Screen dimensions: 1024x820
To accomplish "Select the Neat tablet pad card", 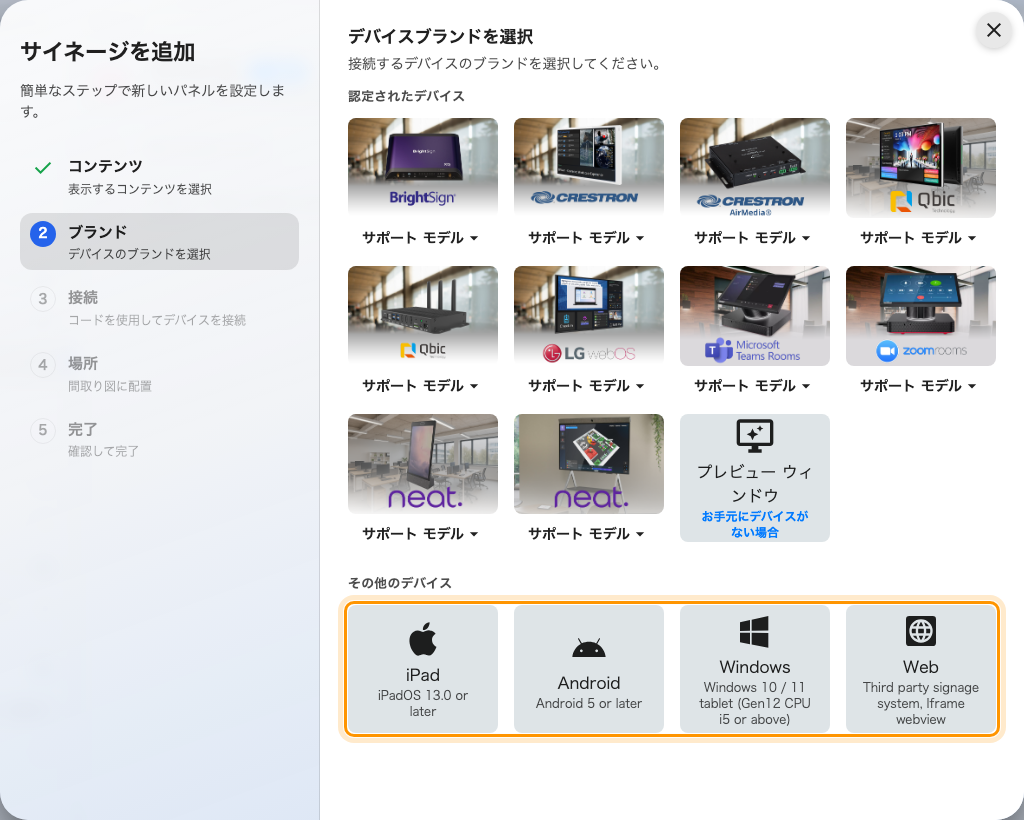I will click(x=423, y=464).
